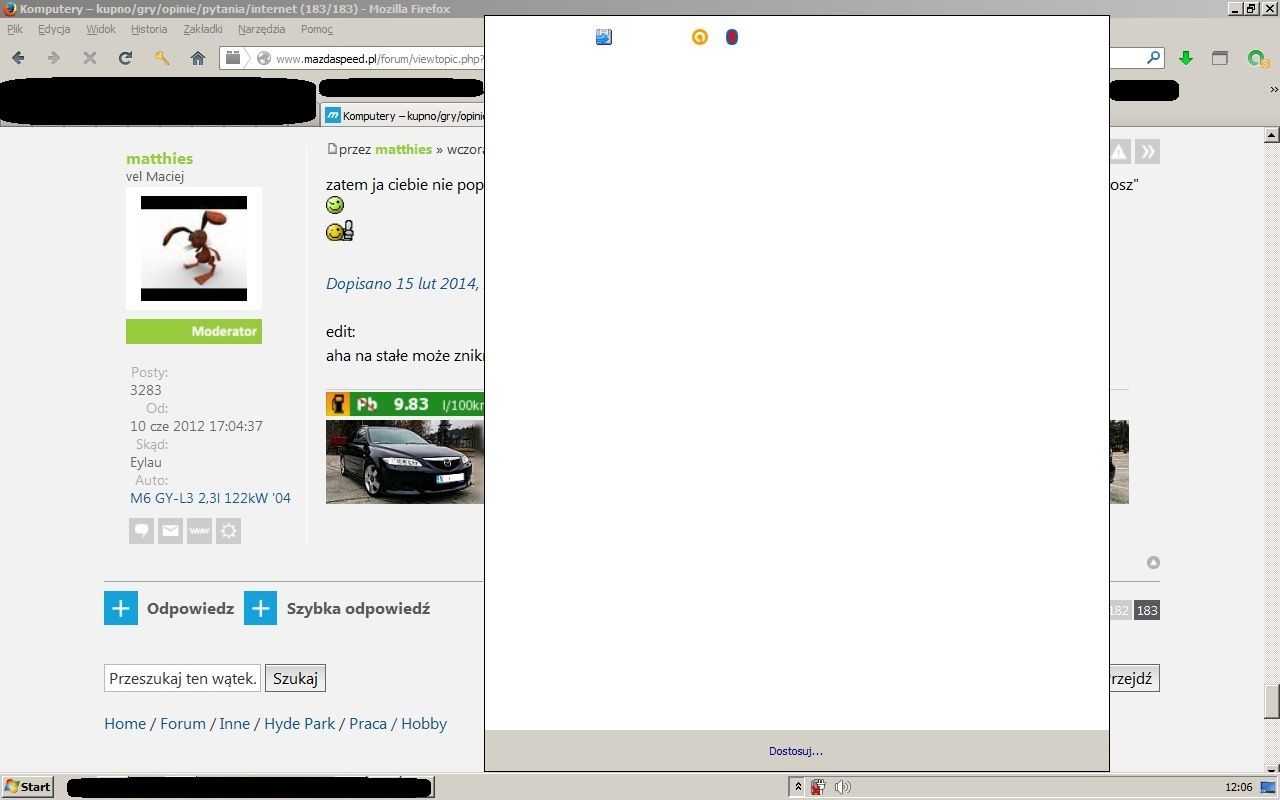Click the WWW icon under matthies profile
This screenshot has height=800, width=1280.
pyautogui.click(x=200, y=531)
